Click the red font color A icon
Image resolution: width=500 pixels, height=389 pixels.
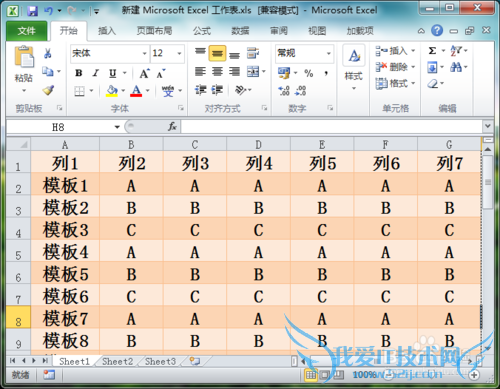pyautogui.click(x=136, y=91)
